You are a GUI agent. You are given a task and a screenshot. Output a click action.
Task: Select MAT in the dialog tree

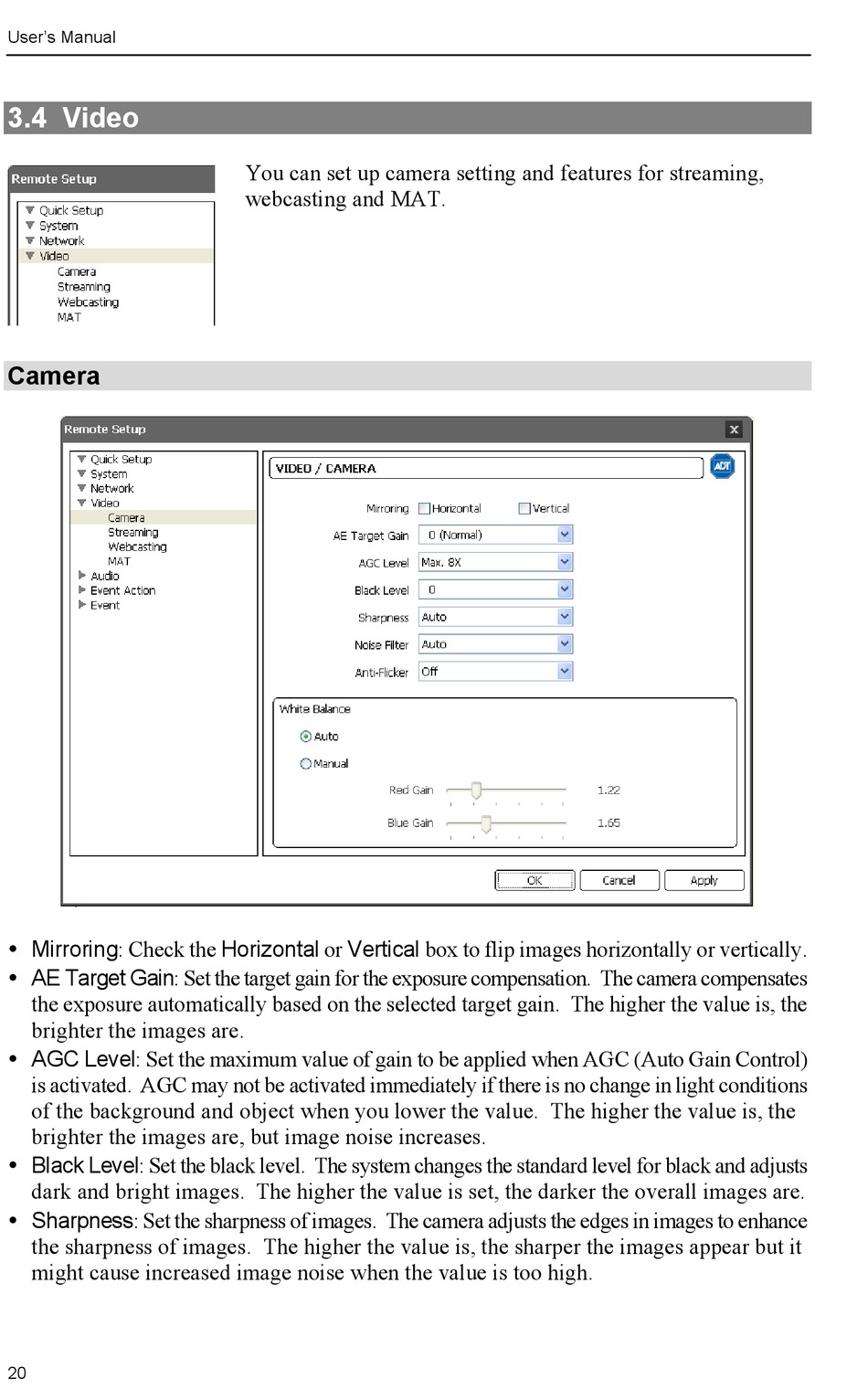pyautogui.click(x=119, y=561)
